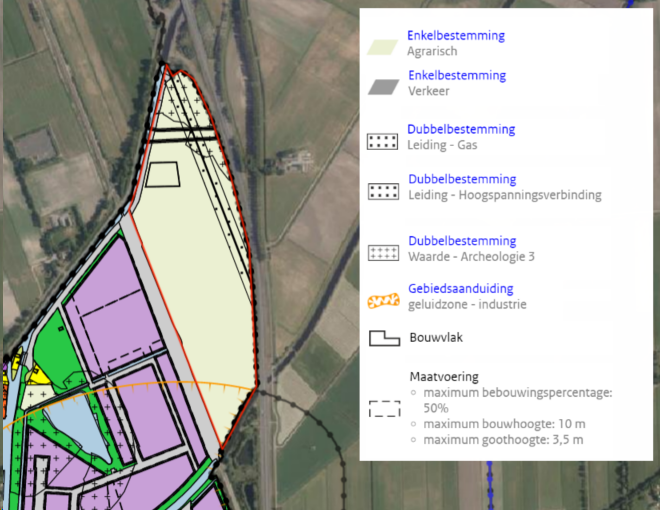Click the dashed Maatvoering legend symbol
The image size is (660, 510).
click(x=382, y=410)
